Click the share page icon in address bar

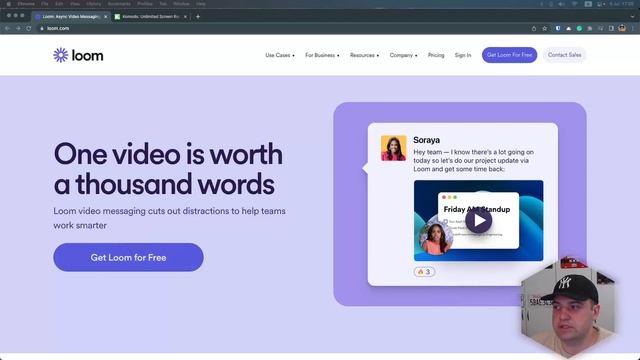[534, 28]
